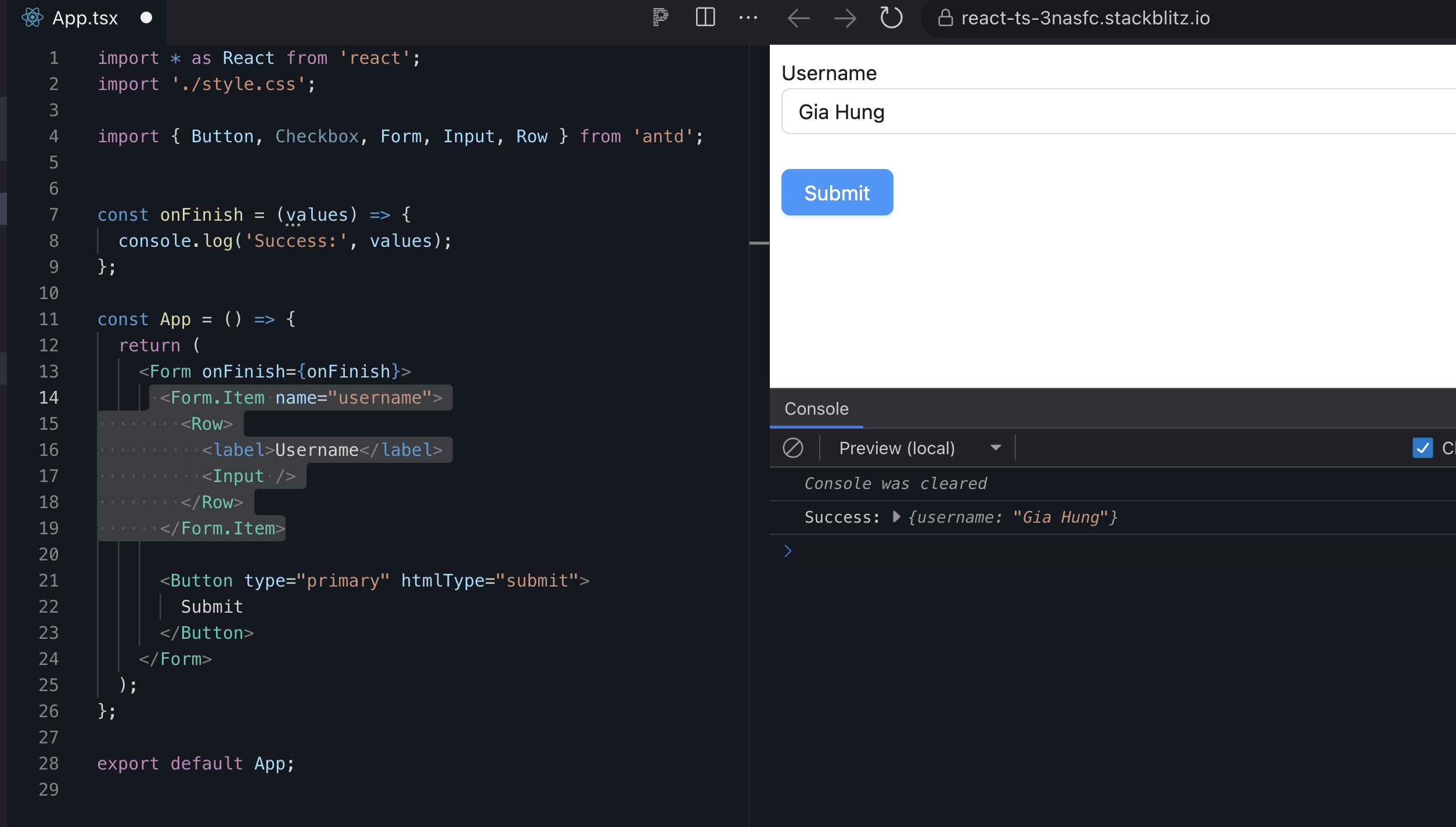Image resolution: width=1456 pixels, height=827 pixels.
Task: Click the reload/refresh page icon
Action: tap(890, 18)
